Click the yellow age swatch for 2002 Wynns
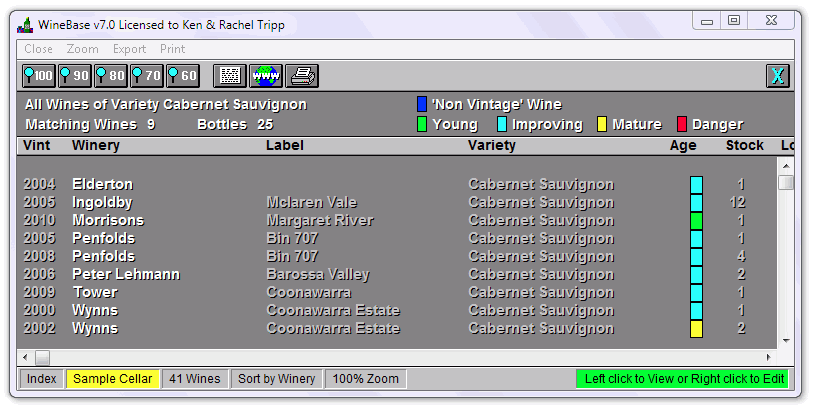 coord(696,329)
